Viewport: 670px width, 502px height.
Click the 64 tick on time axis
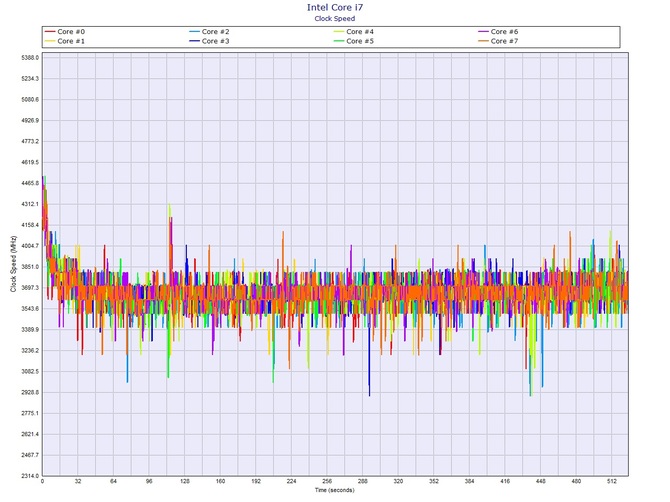113,481
